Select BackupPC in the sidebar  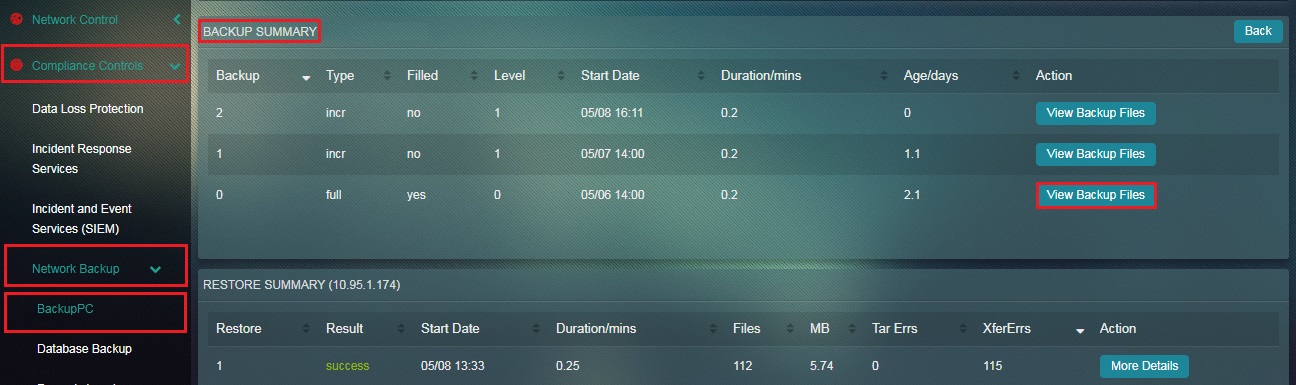(x=66, y=309)
